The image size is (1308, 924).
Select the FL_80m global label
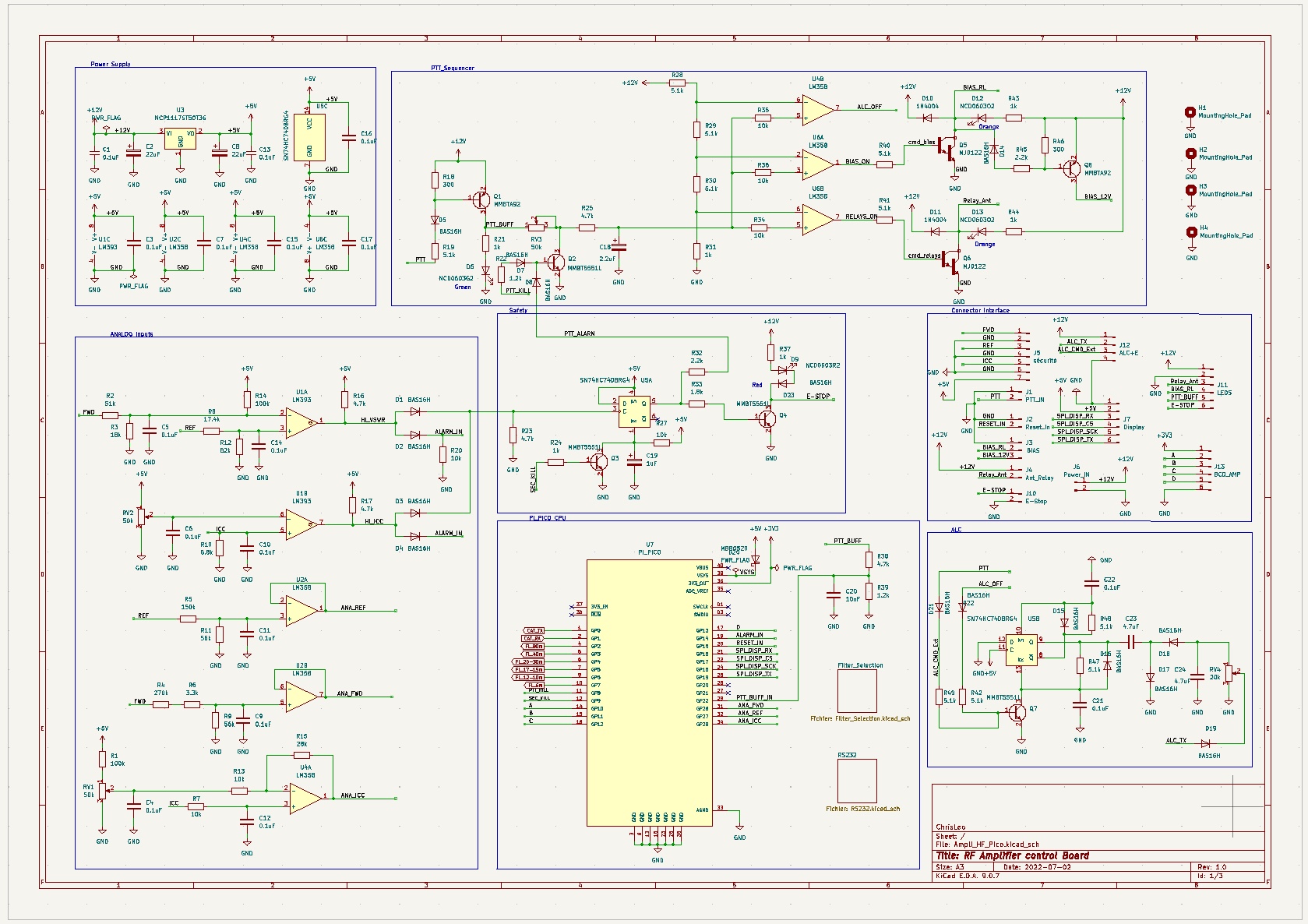[x=534, y=646]
